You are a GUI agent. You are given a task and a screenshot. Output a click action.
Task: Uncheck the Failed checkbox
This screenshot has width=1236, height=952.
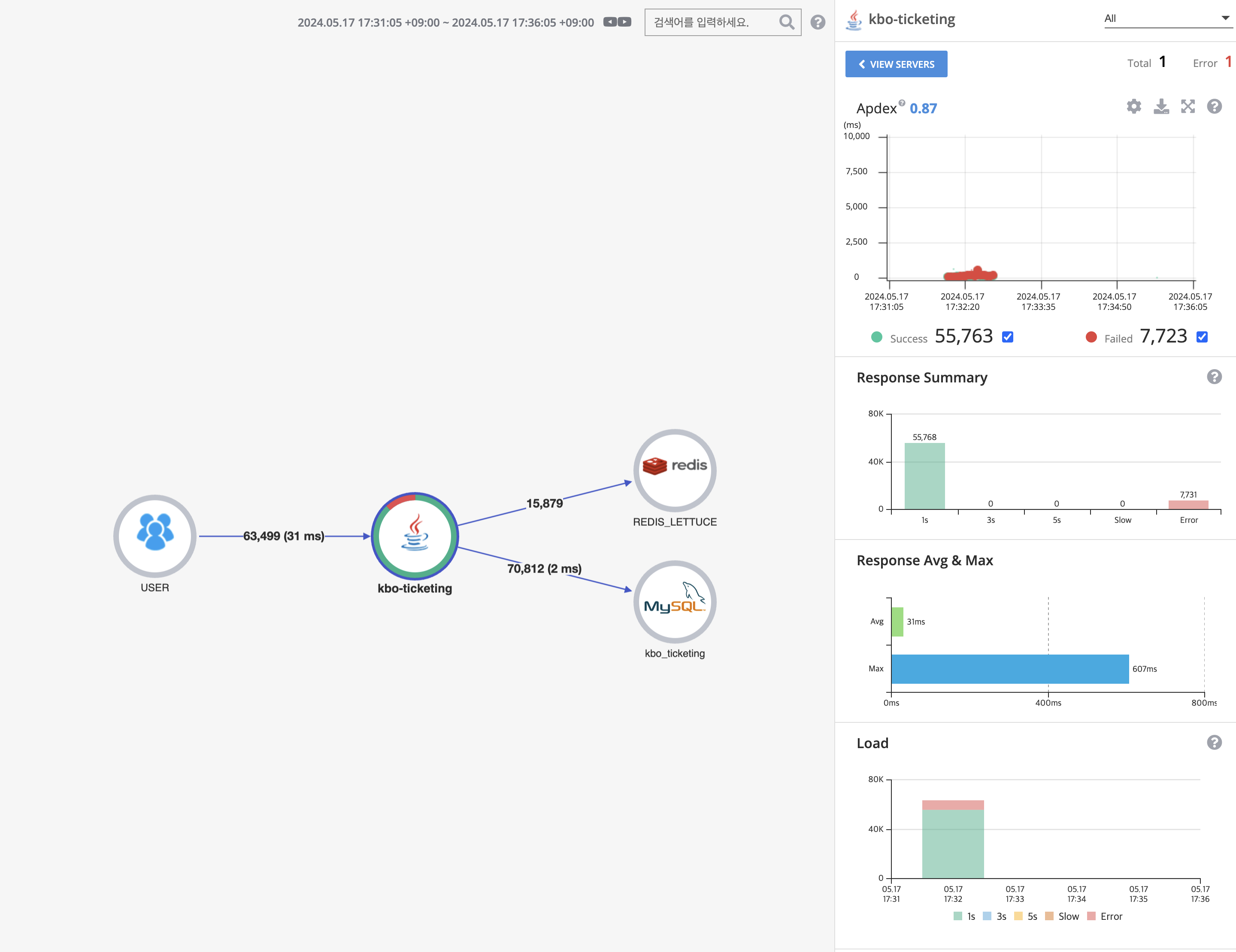[1202, 337]
